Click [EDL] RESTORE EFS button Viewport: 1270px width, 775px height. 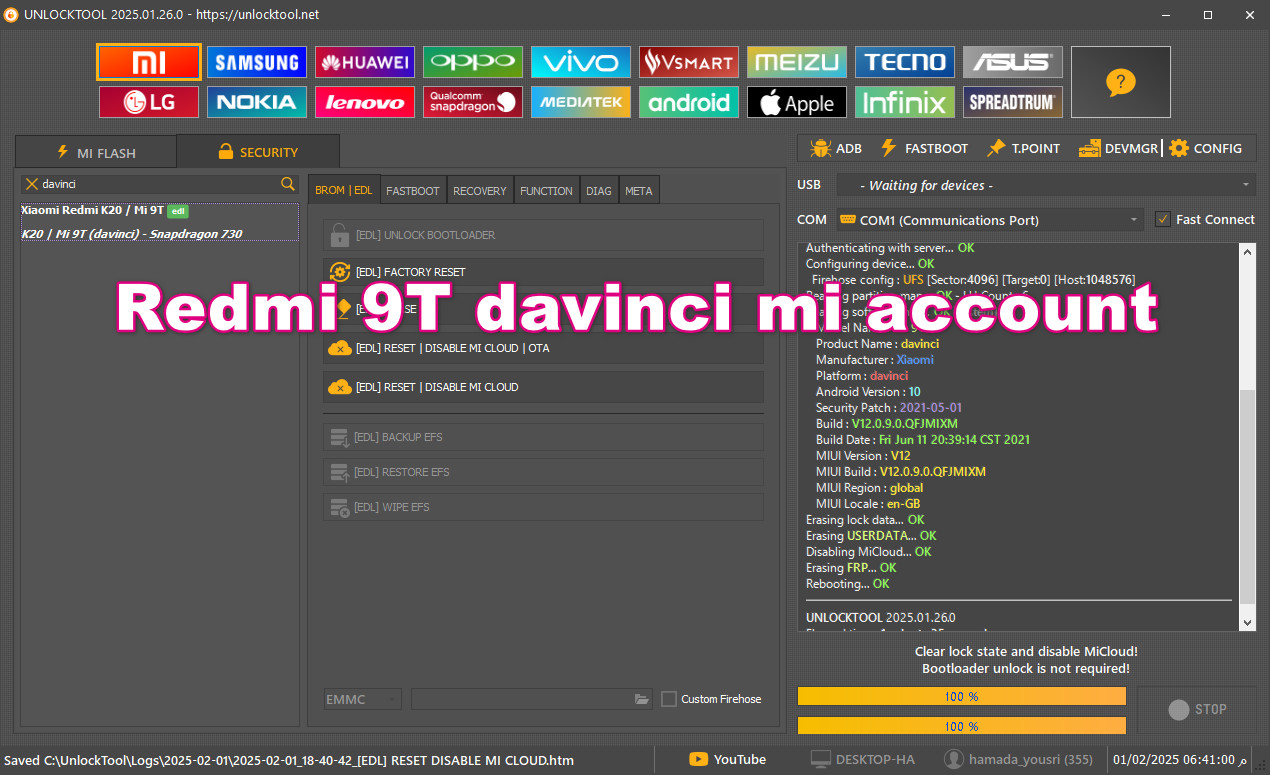tap(543, 472)
